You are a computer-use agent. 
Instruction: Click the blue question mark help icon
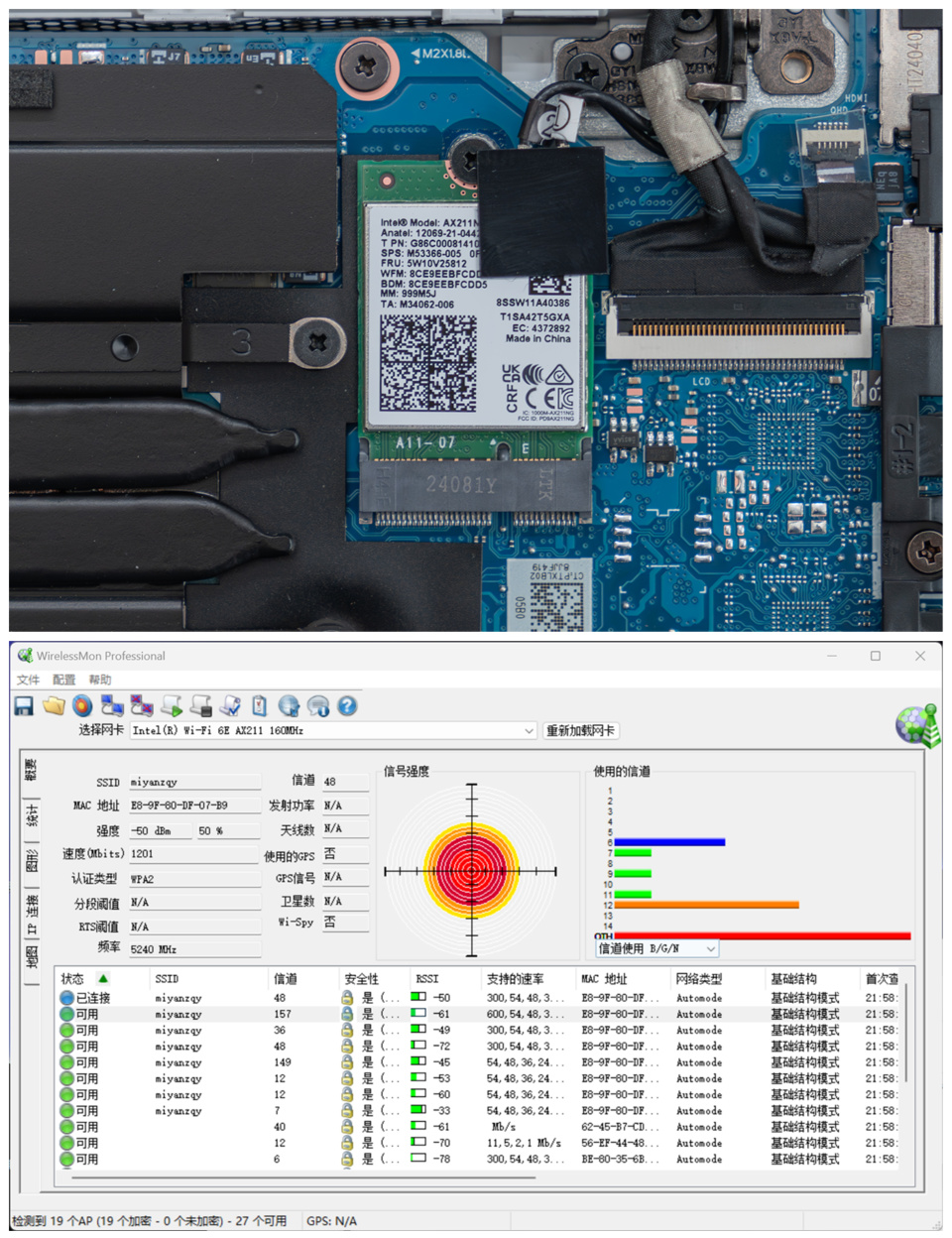coord(347,705)
